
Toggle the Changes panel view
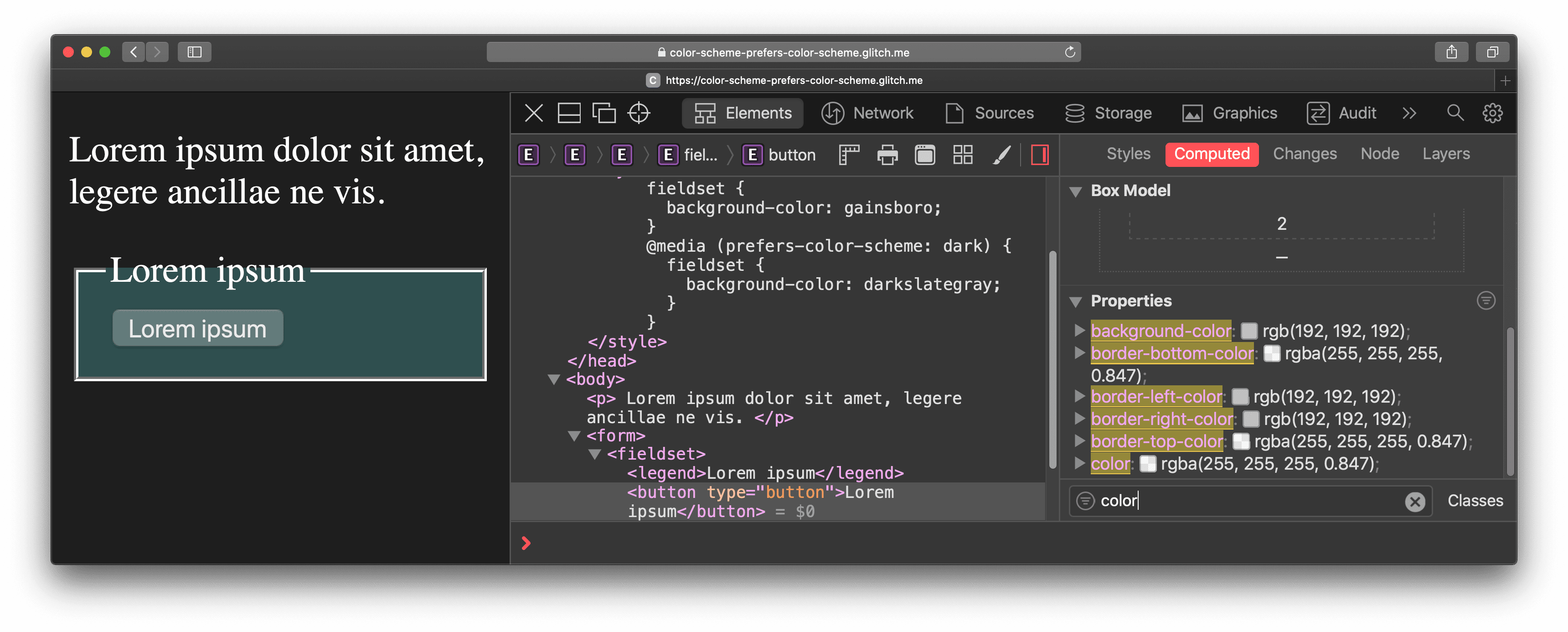coord(1305,154)
